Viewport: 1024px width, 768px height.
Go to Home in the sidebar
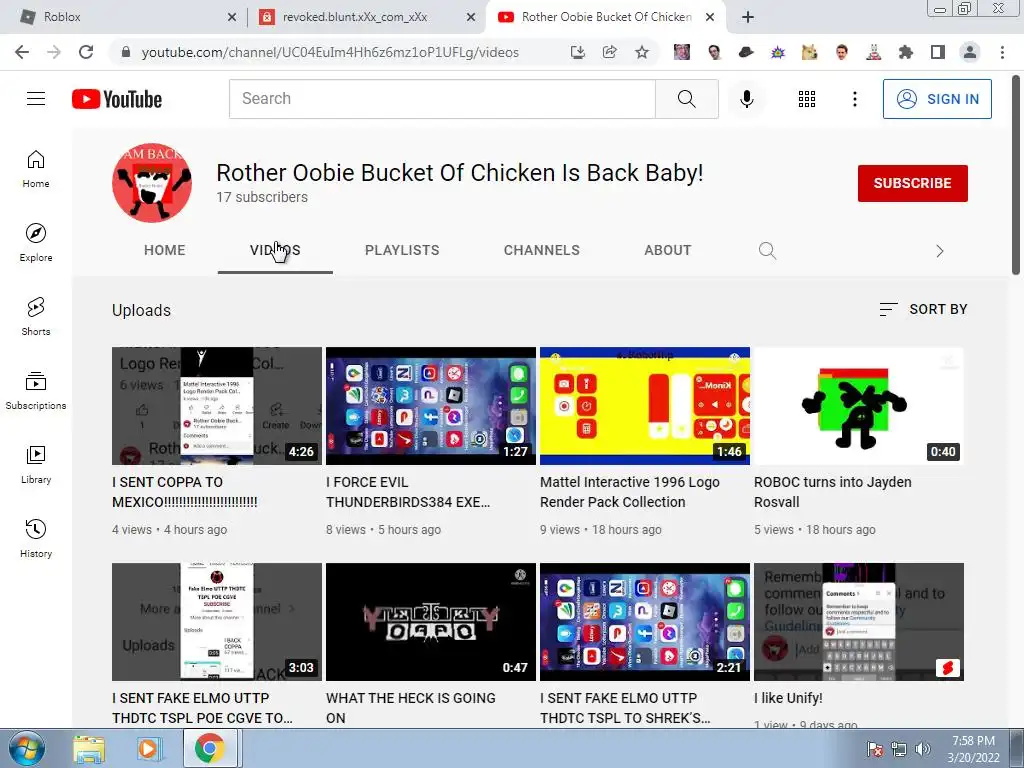36,169
